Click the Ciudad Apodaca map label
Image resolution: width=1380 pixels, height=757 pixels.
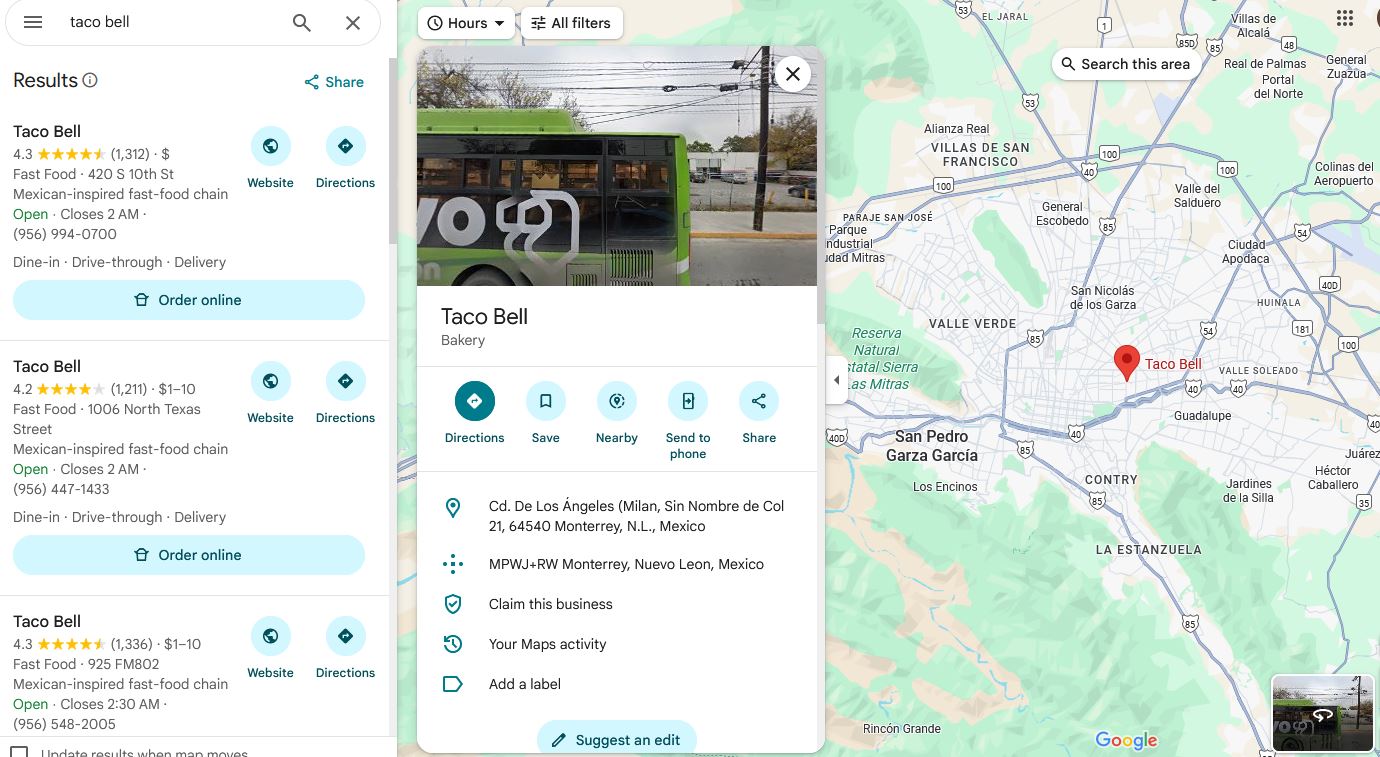click(1246, 251)
